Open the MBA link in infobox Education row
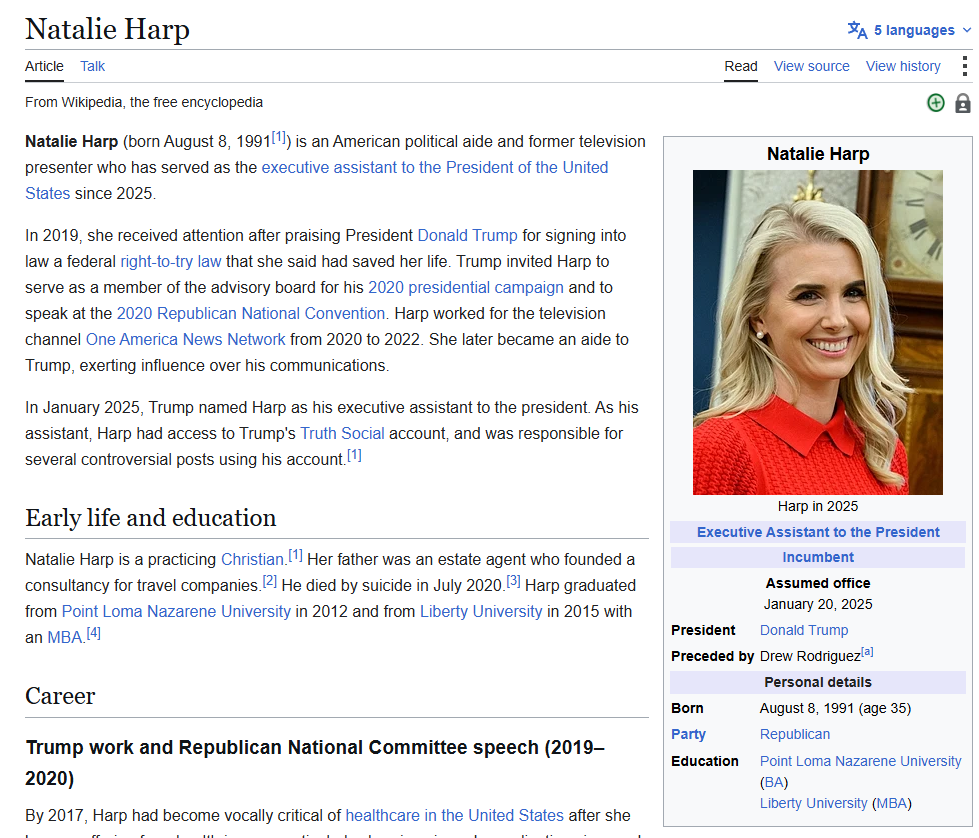The width and height of the screenshot is (979, 838). (892, 803)
